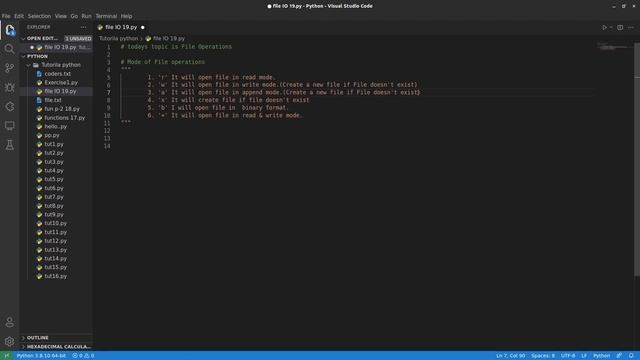640x360 pixels.
Task: Open hello..py in the explorer
Action: [56, 127]
